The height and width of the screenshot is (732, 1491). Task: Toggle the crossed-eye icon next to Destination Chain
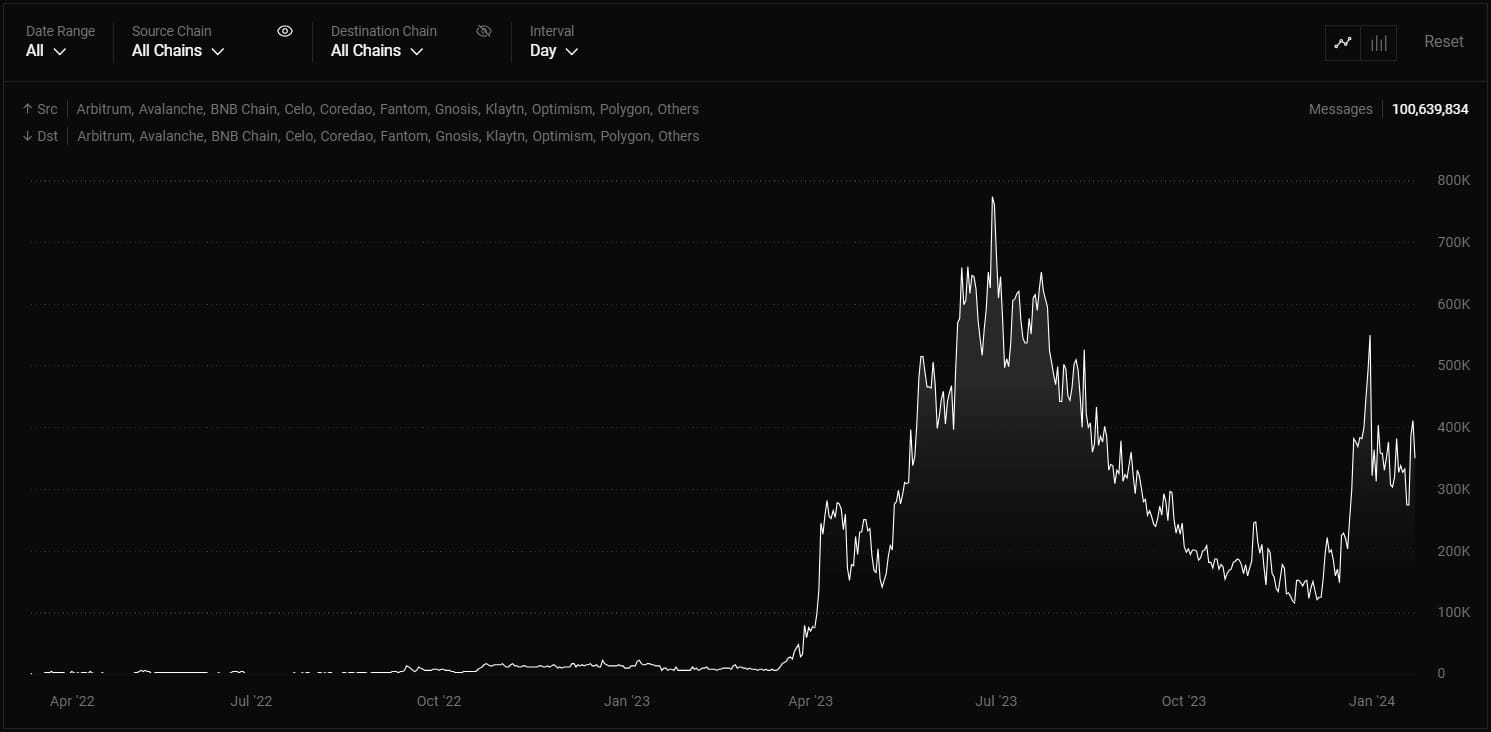coord(484,30)
